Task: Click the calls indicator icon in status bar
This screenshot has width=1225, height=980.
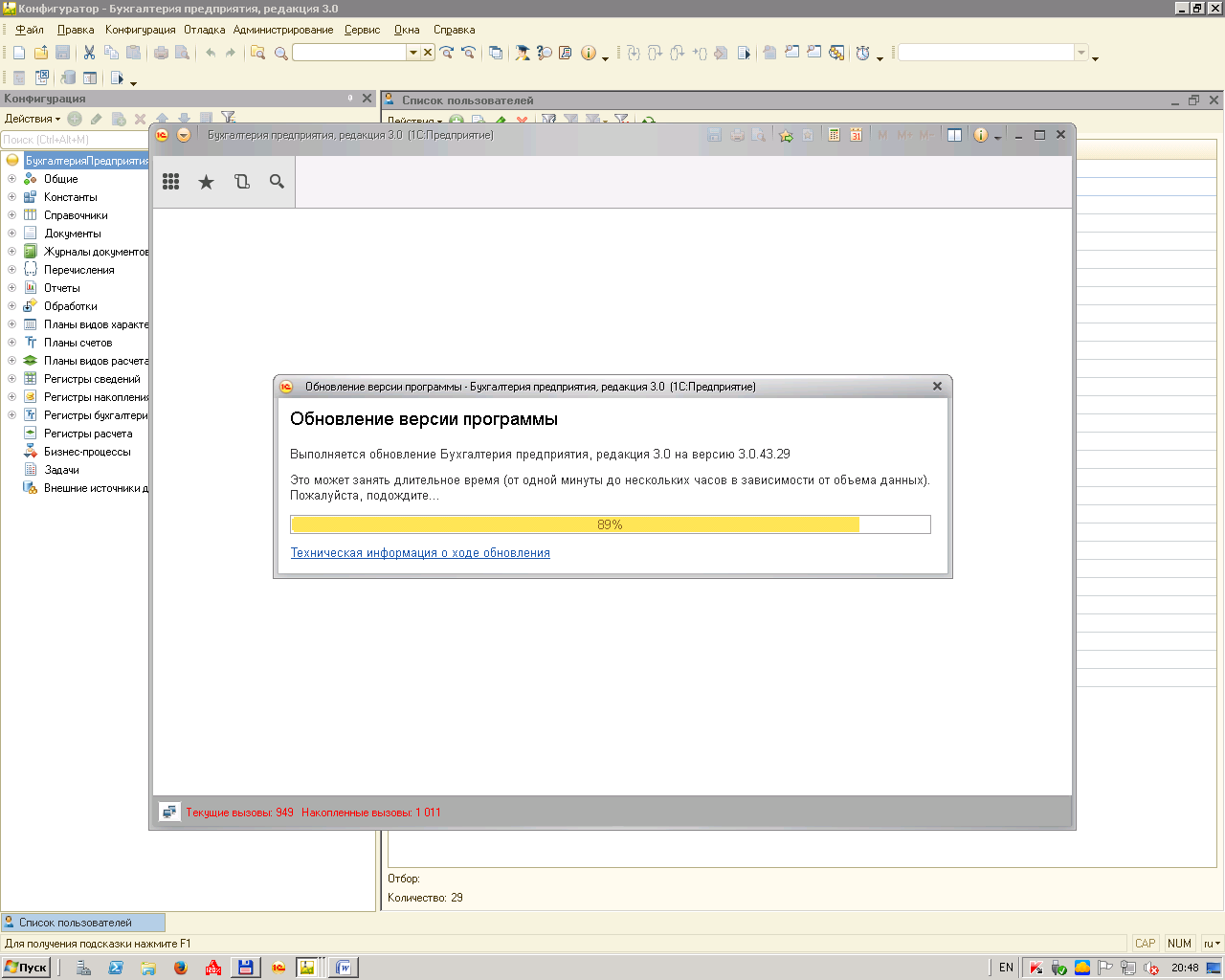Action: pos(169,813)
